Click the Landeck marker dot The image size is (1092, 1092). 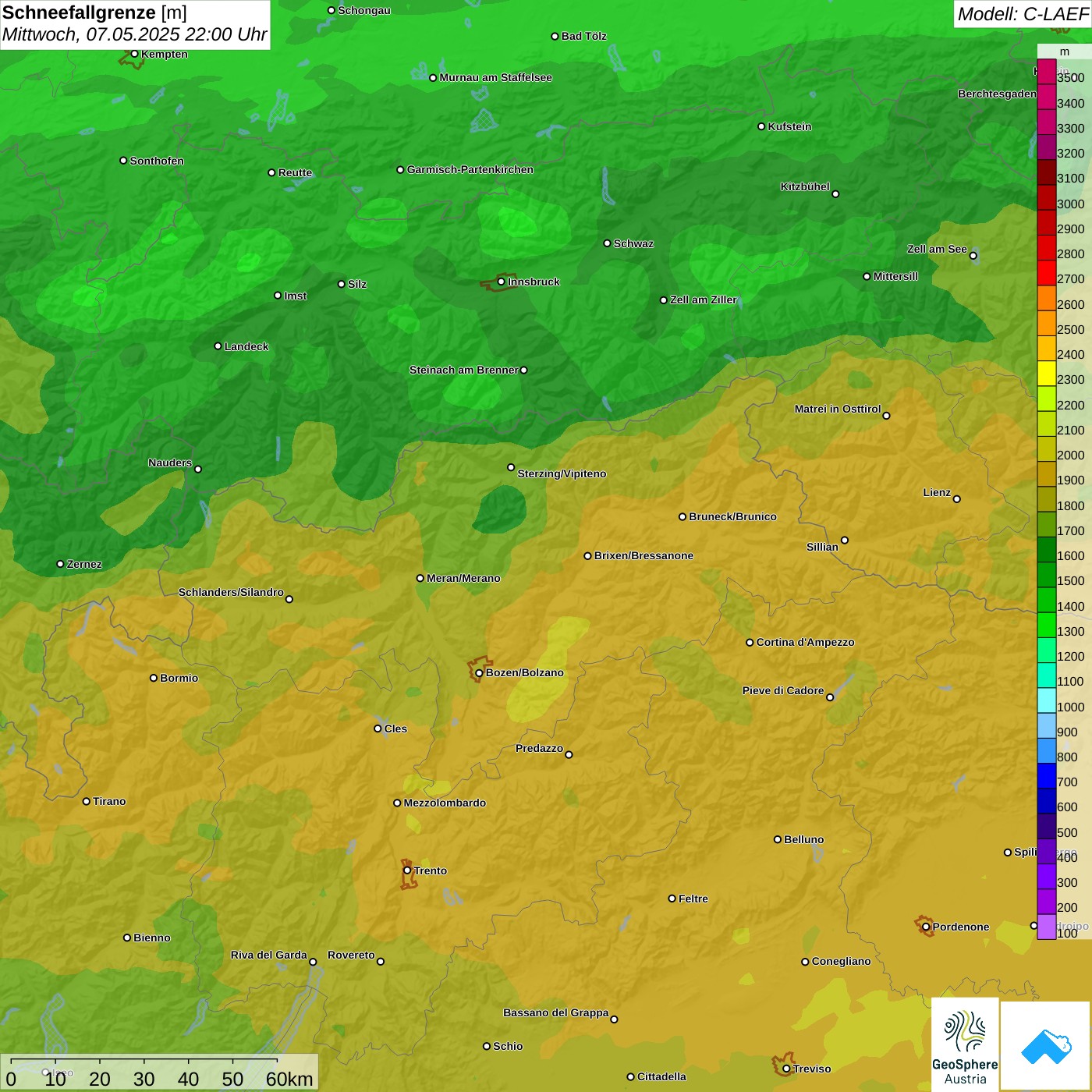[218, 346]
